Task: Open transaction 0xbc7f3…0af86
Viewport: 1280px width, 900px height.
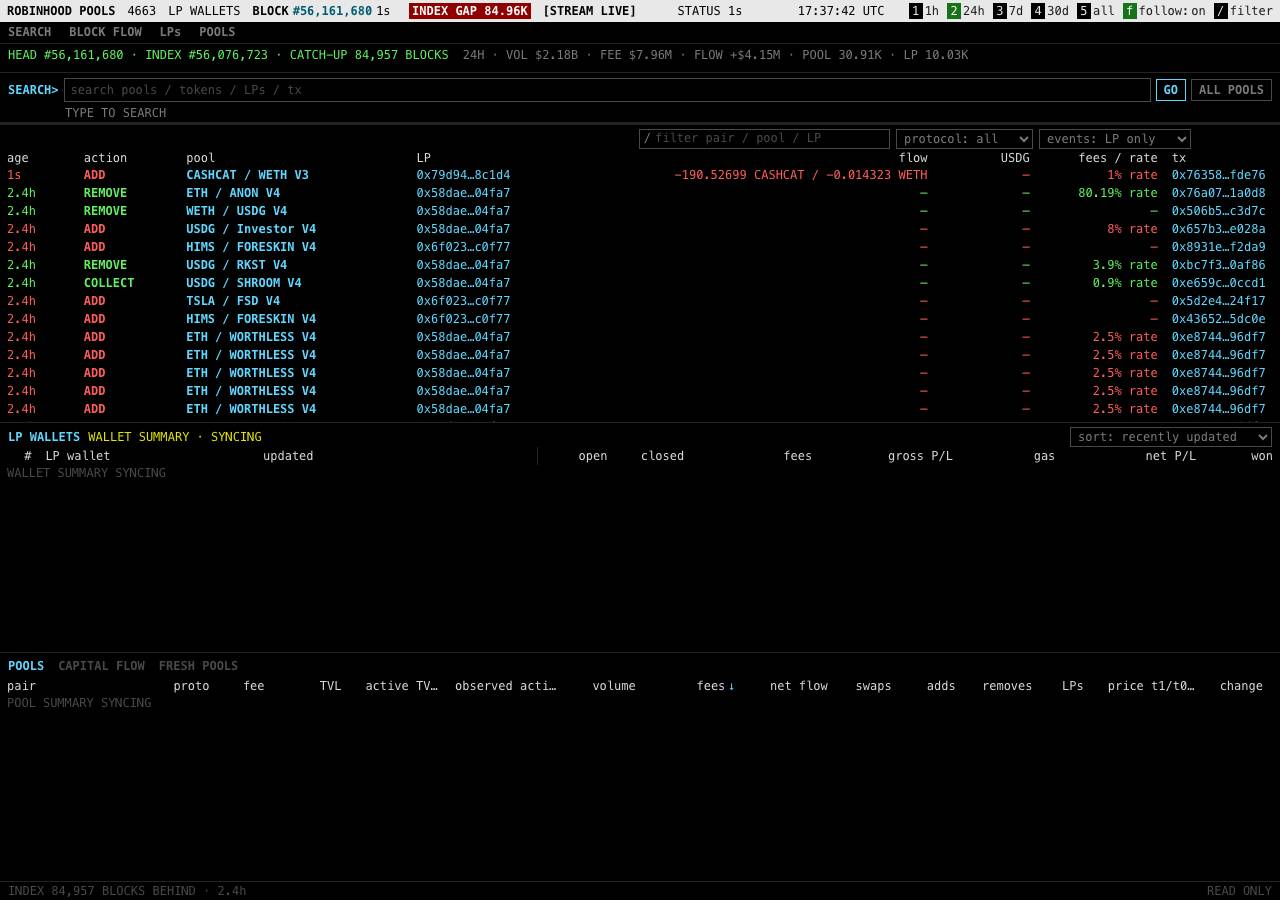Action: pos(1218,265)
